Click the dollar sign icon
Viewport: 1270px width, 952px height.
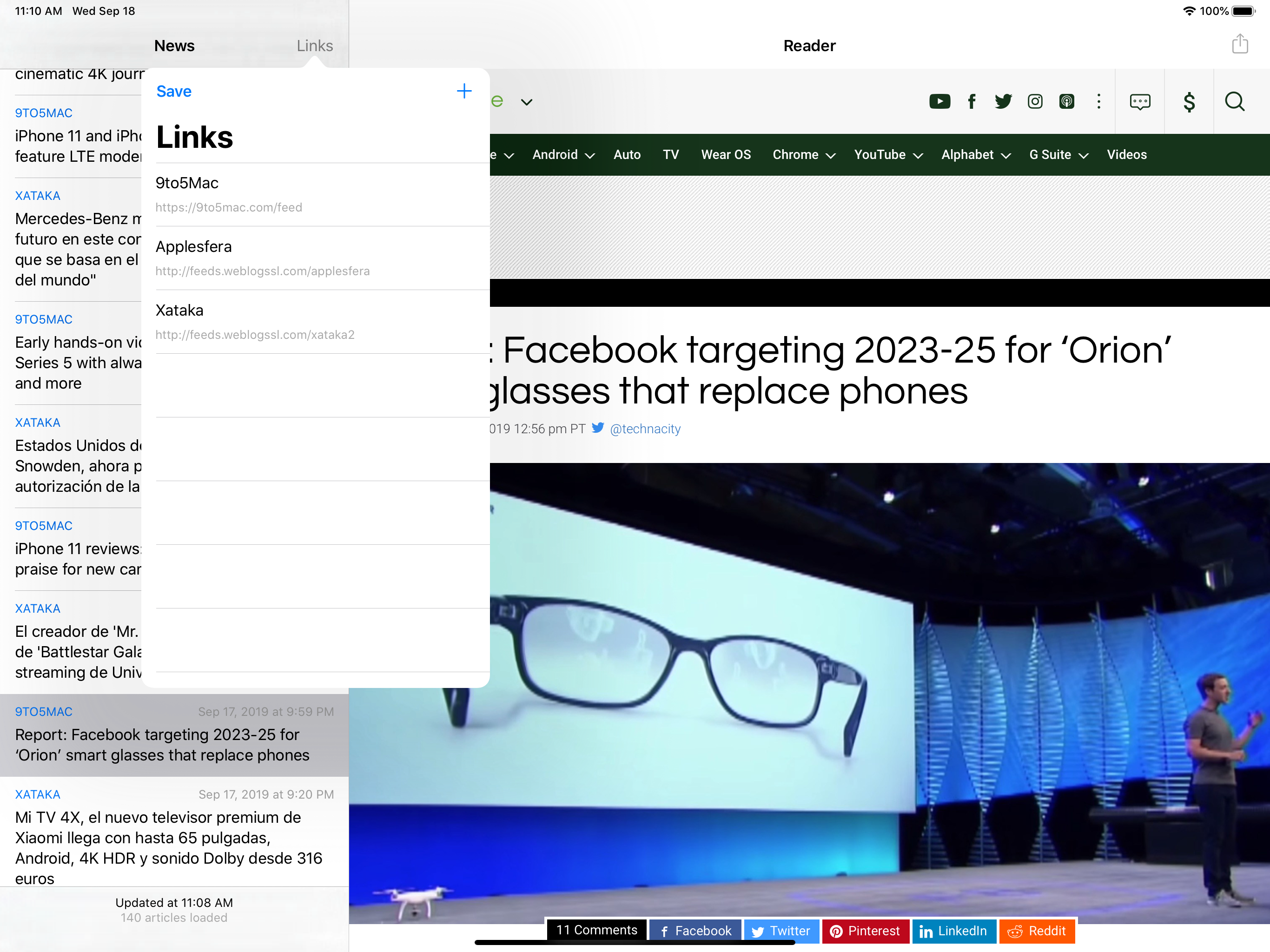coord(1189,102)
